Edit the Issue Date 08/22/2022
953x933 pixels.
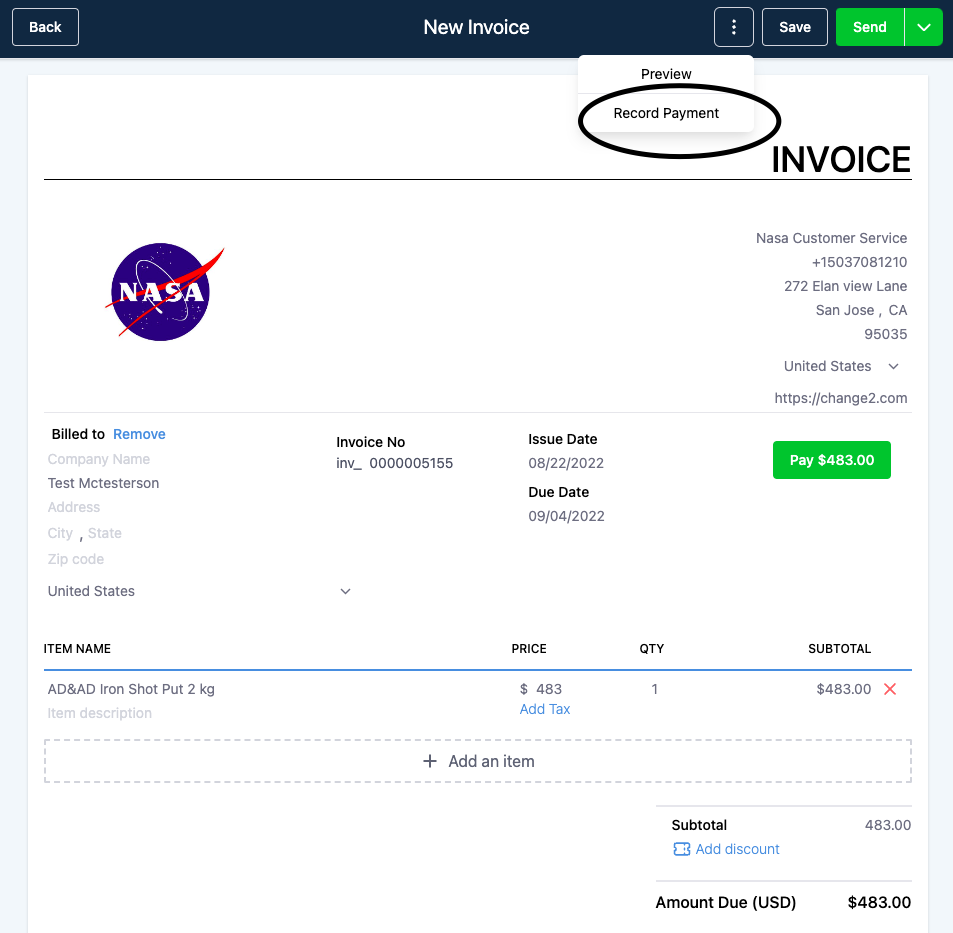[566, 463]
